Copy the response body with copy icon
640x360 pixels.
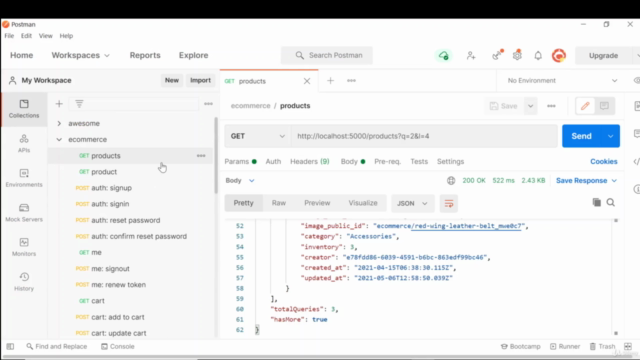[597, 202]
